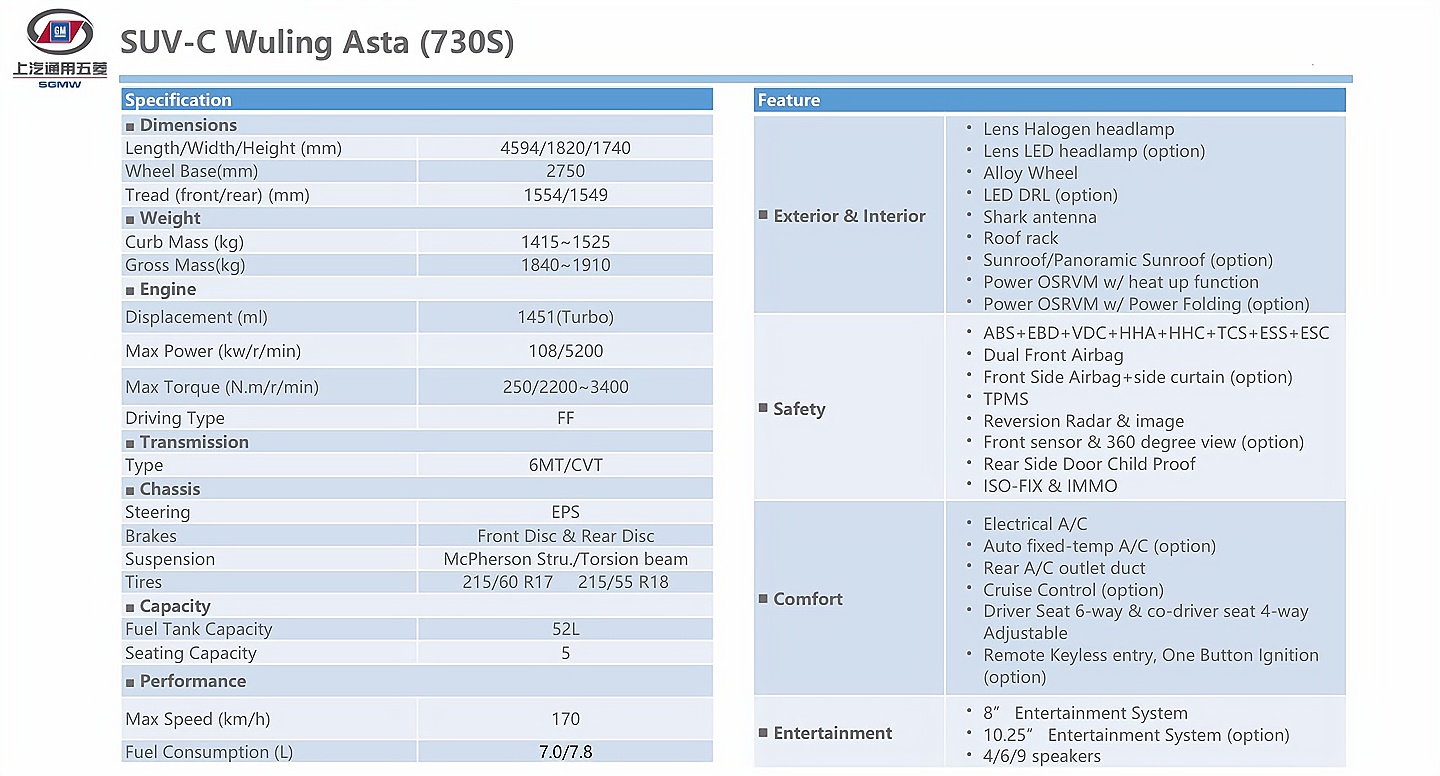1440x776 pixels.
Task: Click the SGMW logo
Action: (x=60, y=49)
